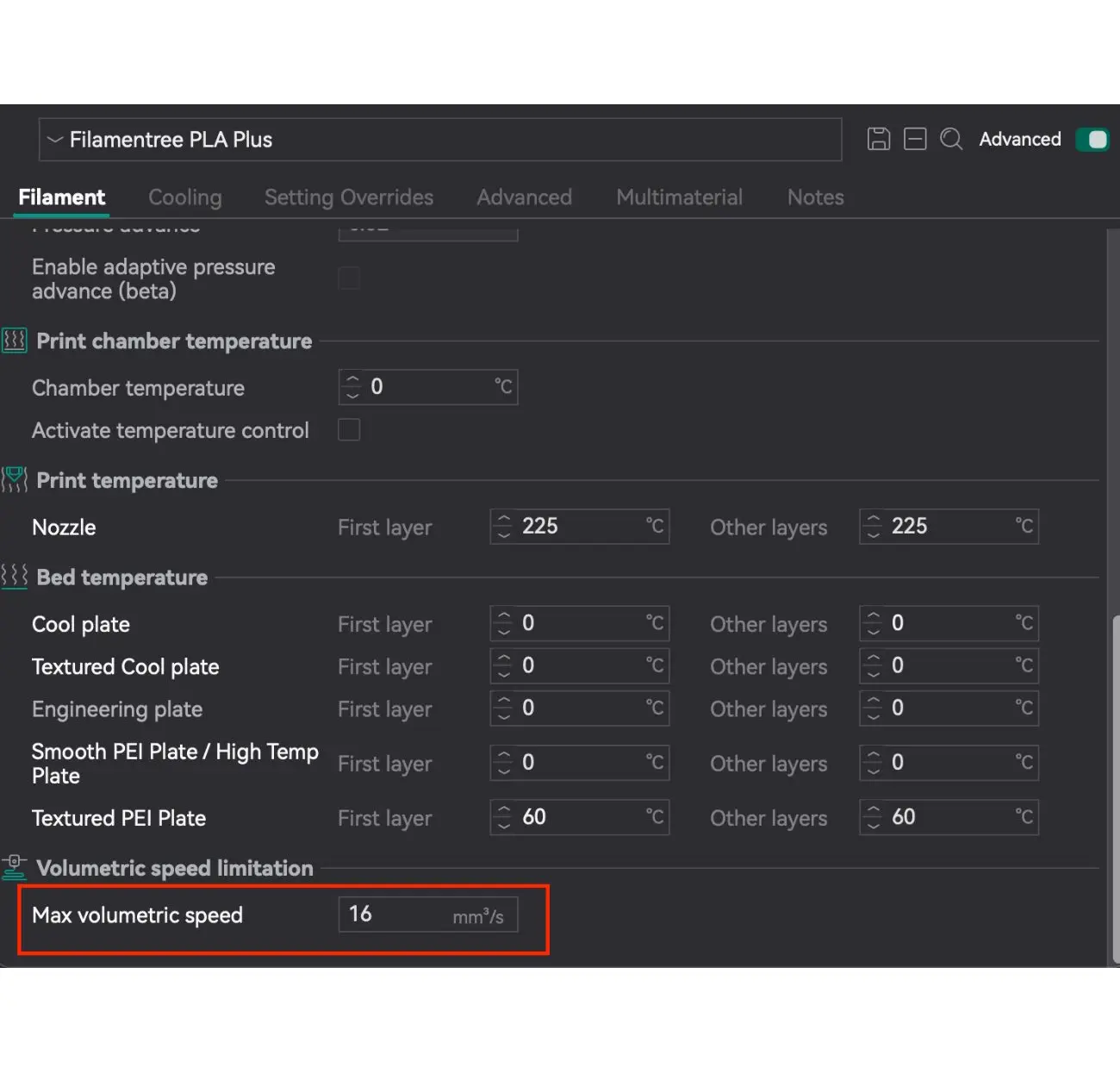Increase Chamber temperature with up arrow
The image size is (1120, 1067).
pos(352,379)
